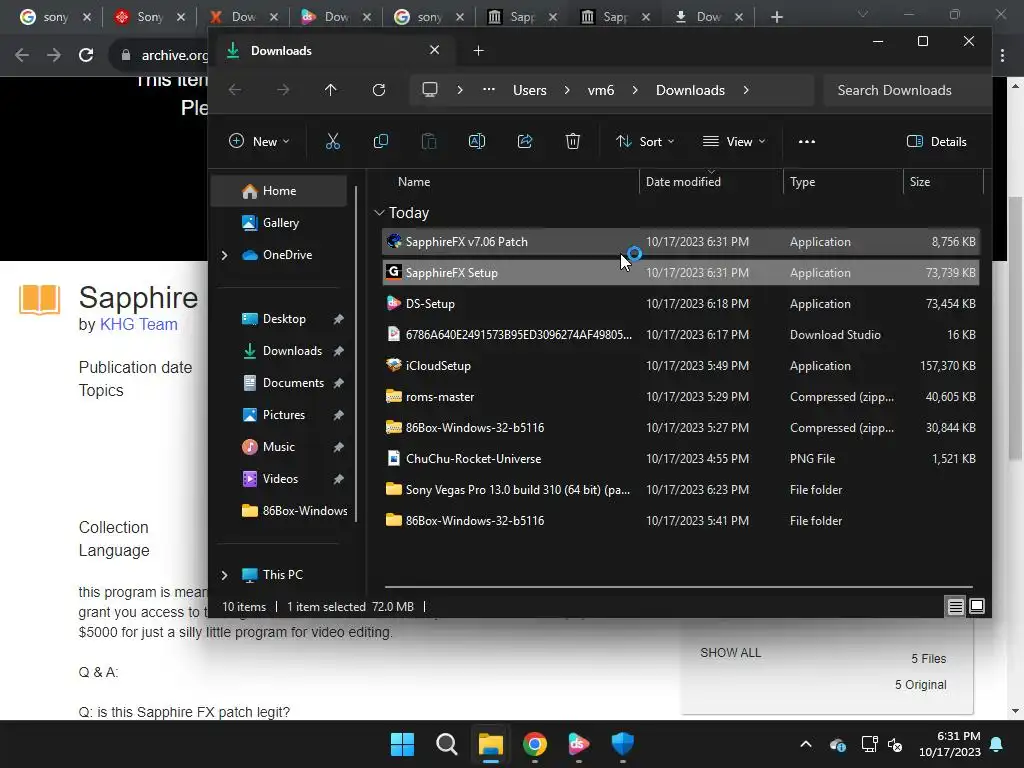
Task: Add a new Explorer tab with the plus button
Action: tap(478, 50)
